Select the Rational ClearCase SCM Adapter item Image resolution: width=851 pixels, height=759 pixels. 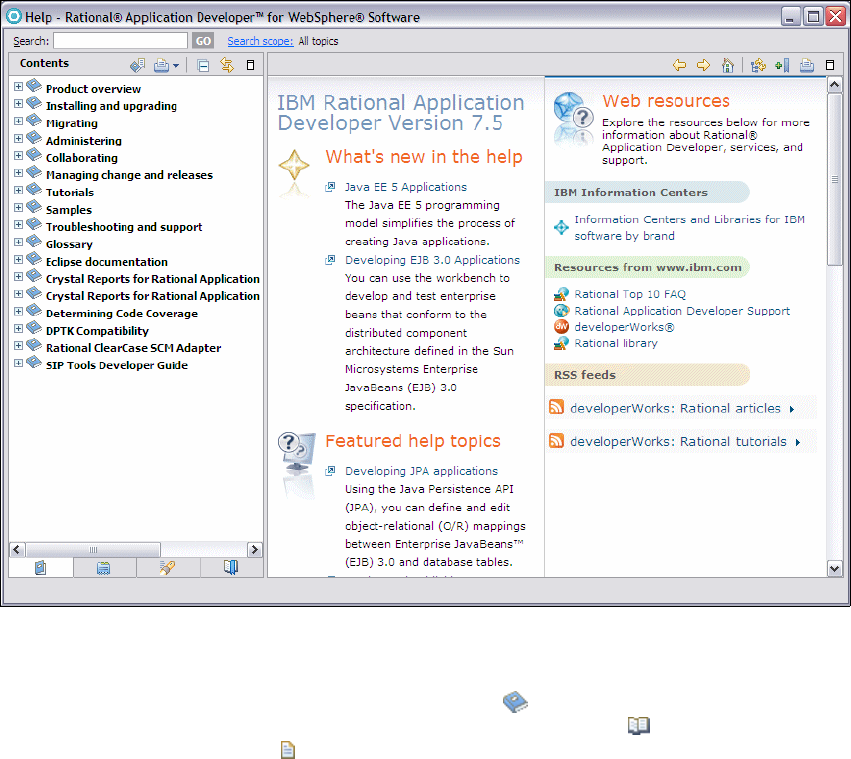[x=133, y=348]
